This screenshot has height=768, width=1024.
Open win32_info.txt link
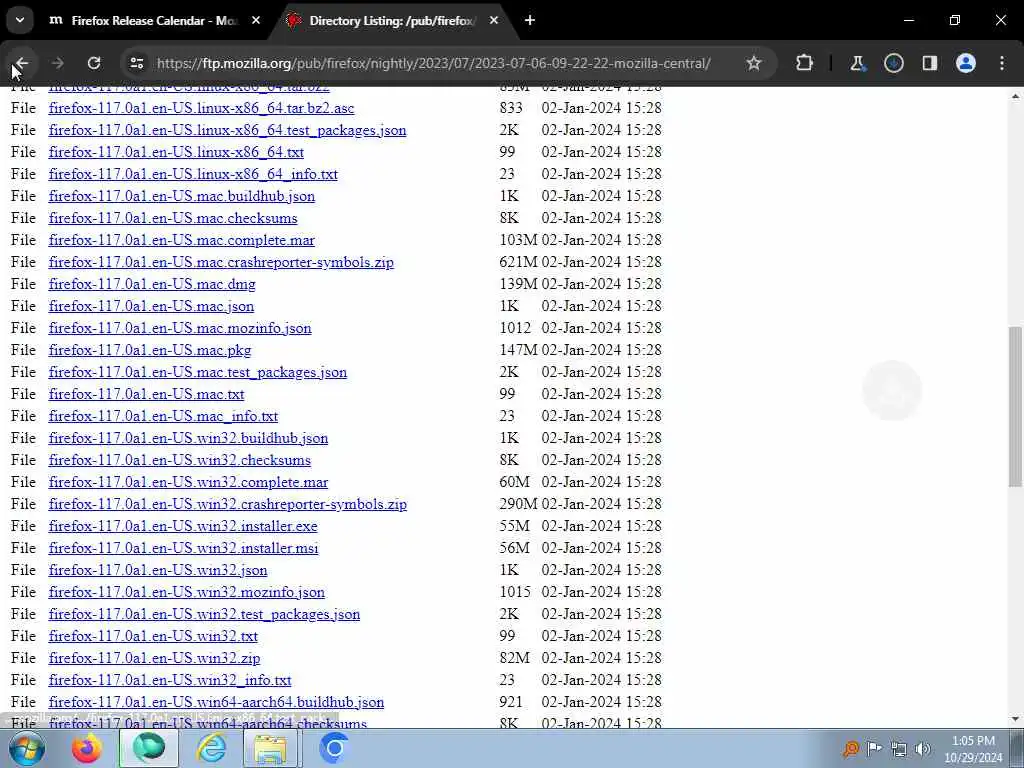[x=170, y=680]
